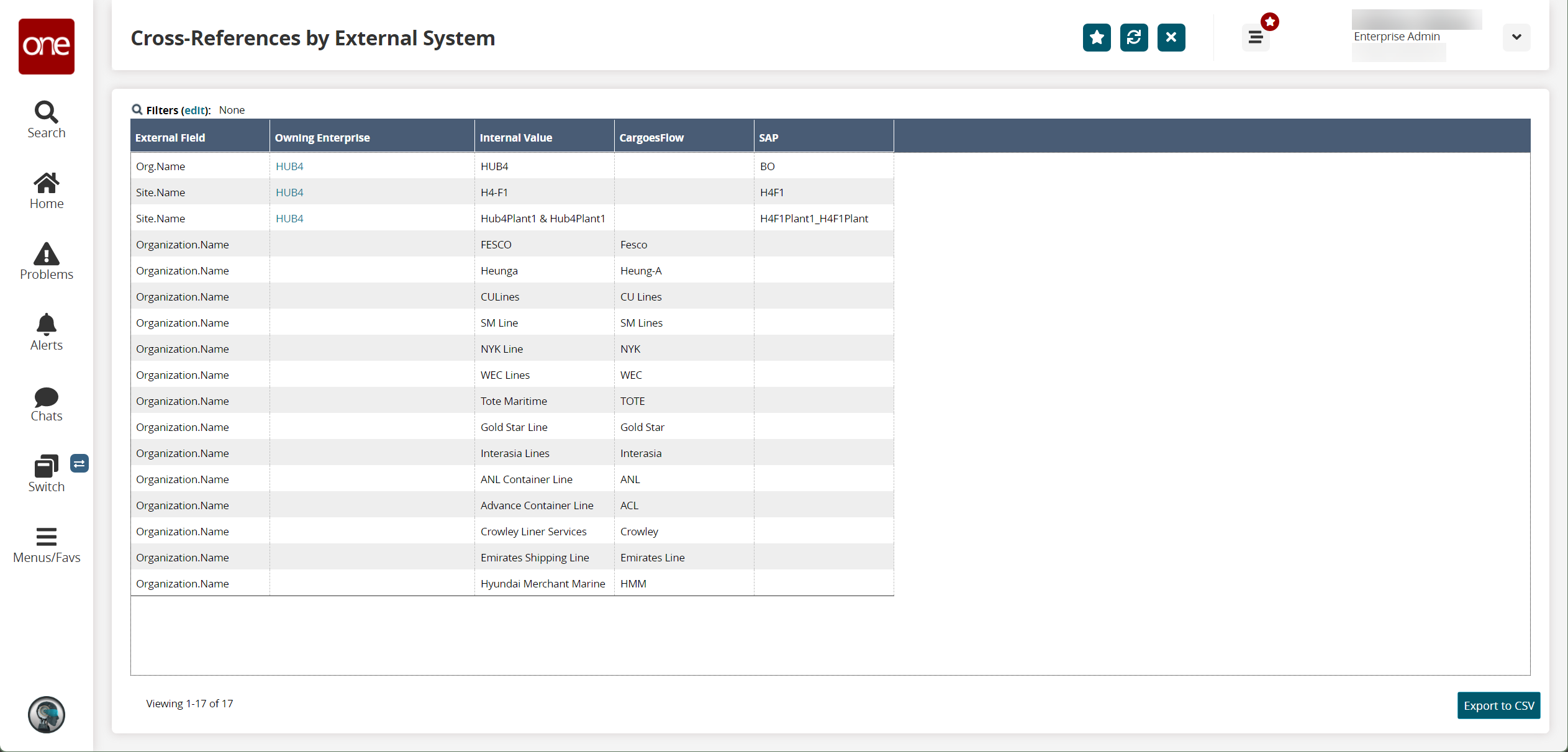1568x752 pixels.
Task: Click Export to CSV button
Action: (1497, 705)
